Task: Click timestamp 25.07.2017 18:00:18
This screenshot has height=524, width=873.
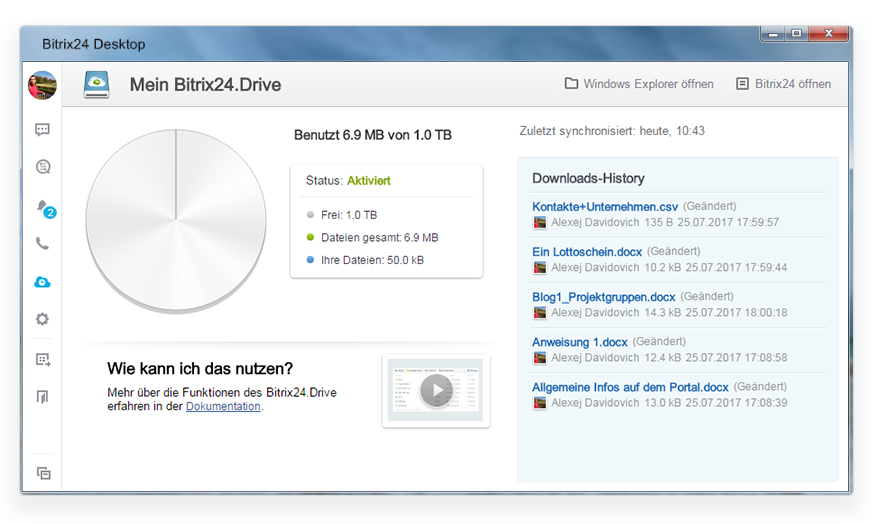Action: pyautogui.click(x=736, y=312)
